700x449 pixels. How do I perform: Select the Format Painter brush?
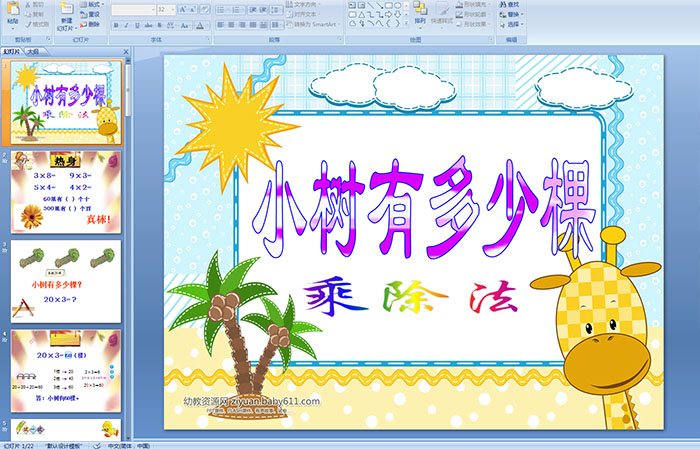pos(28,24)
